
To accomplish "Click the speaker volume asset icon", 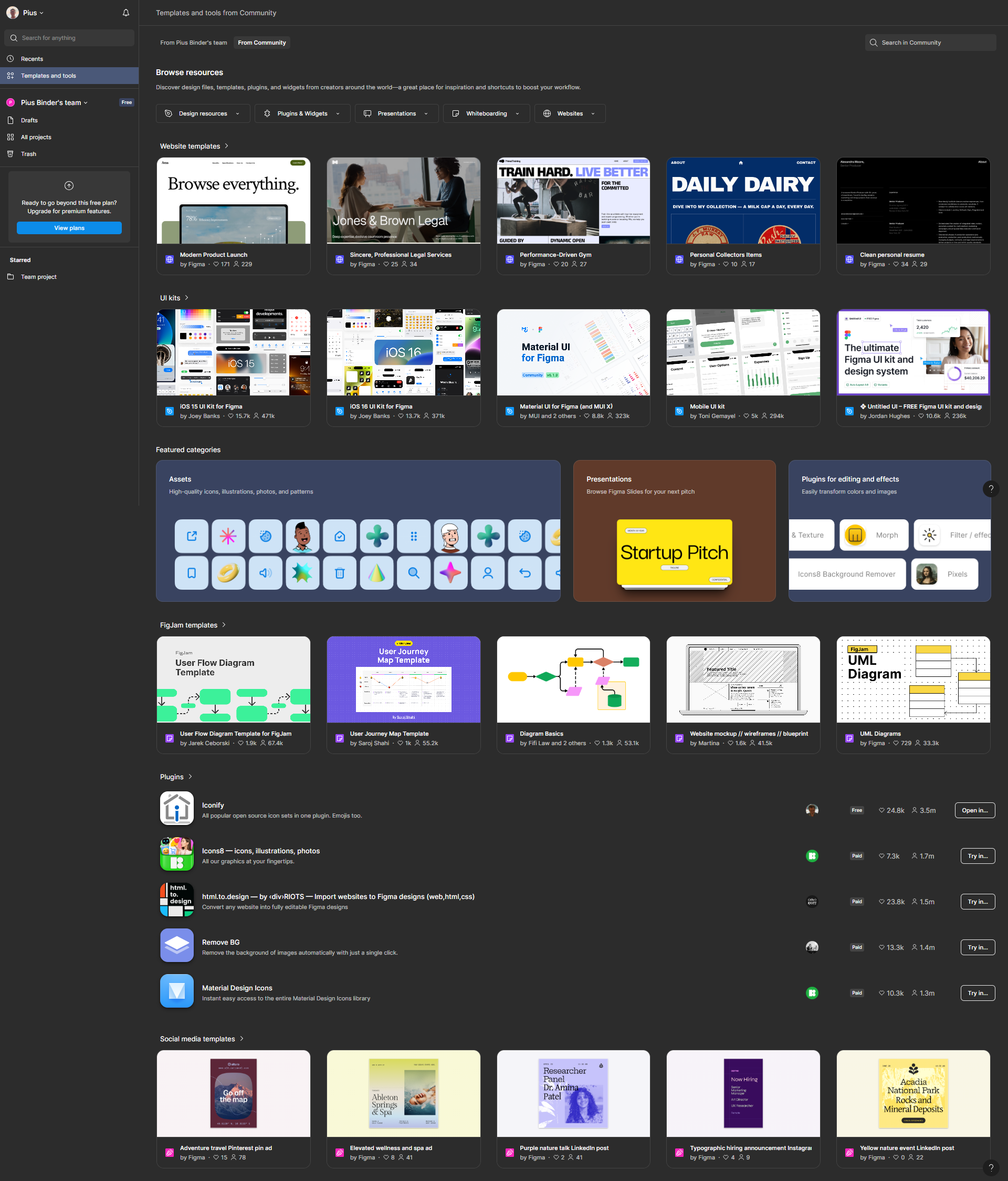I will pyautogui.click(x=266, y=573).
